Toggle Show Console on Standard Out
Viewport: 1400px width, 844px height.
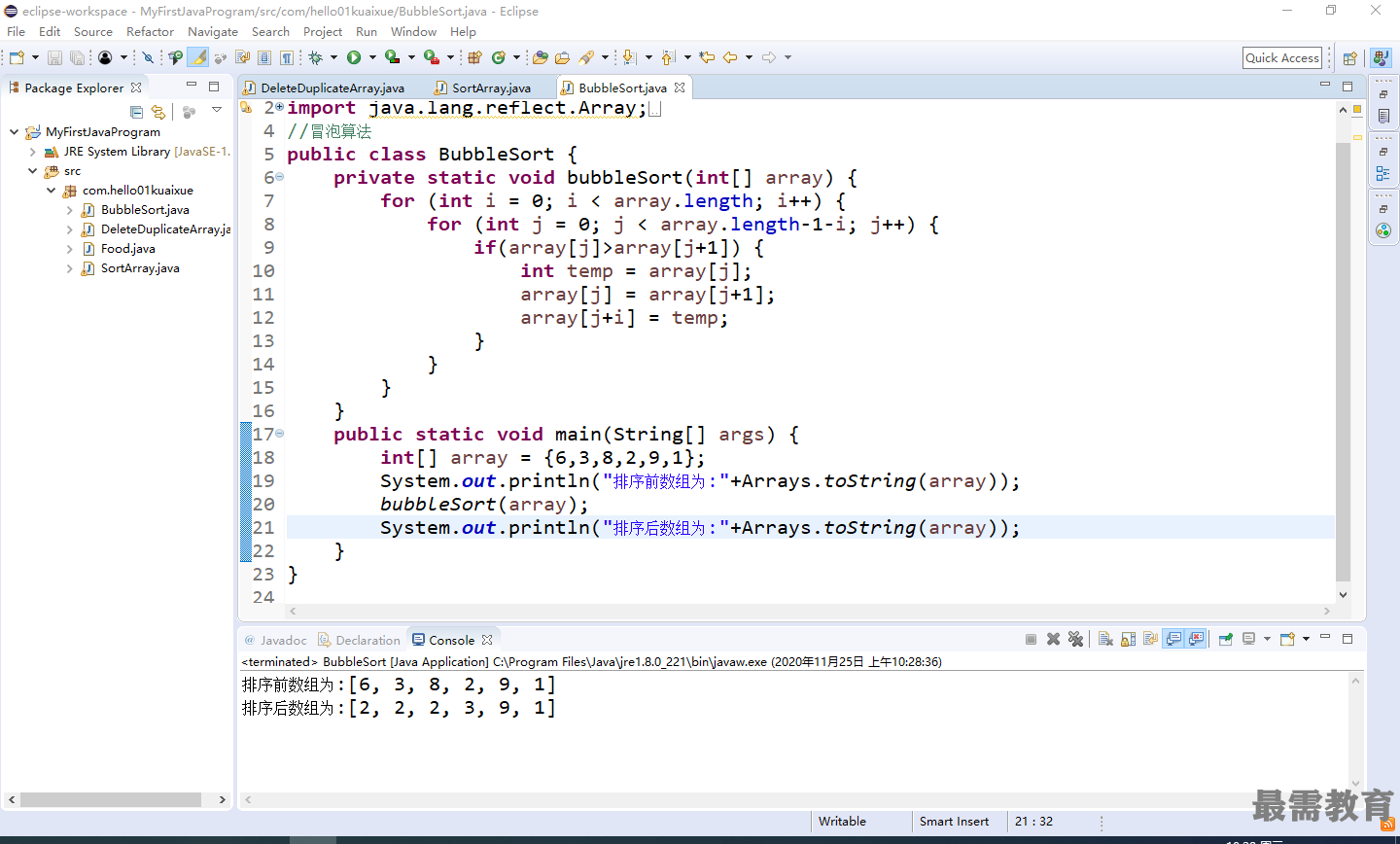(1173, 639)
